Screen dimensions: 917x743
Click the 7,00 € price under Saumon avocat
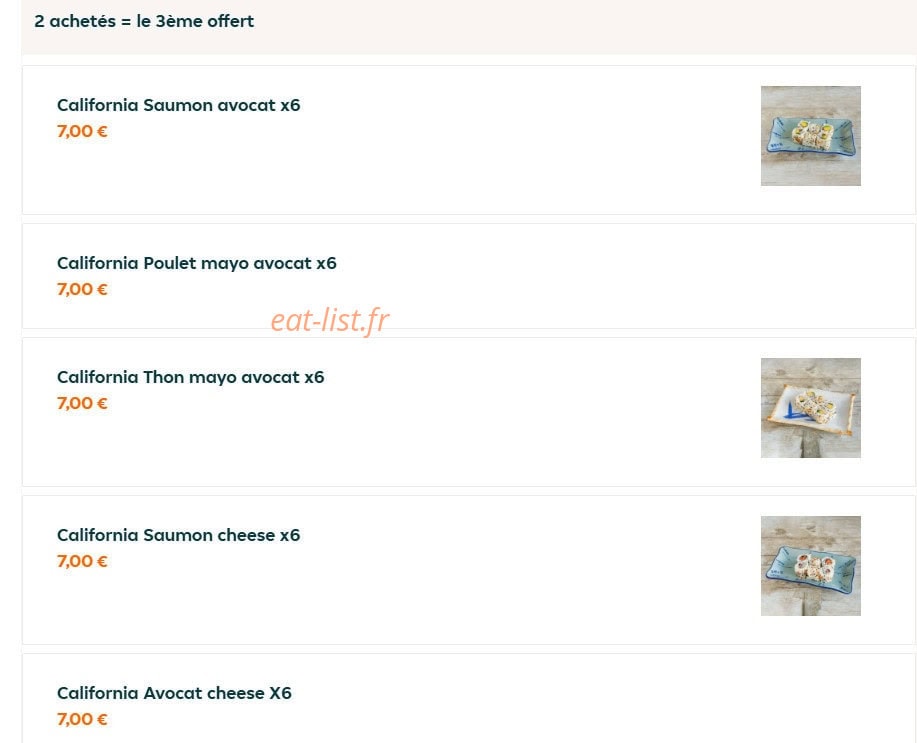point(82,131)
